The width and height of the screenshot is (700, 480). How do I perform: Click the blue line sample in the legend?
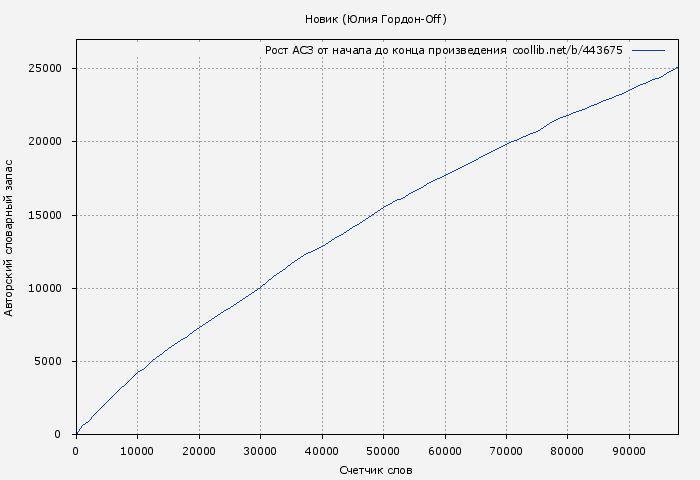click(648, 50)
